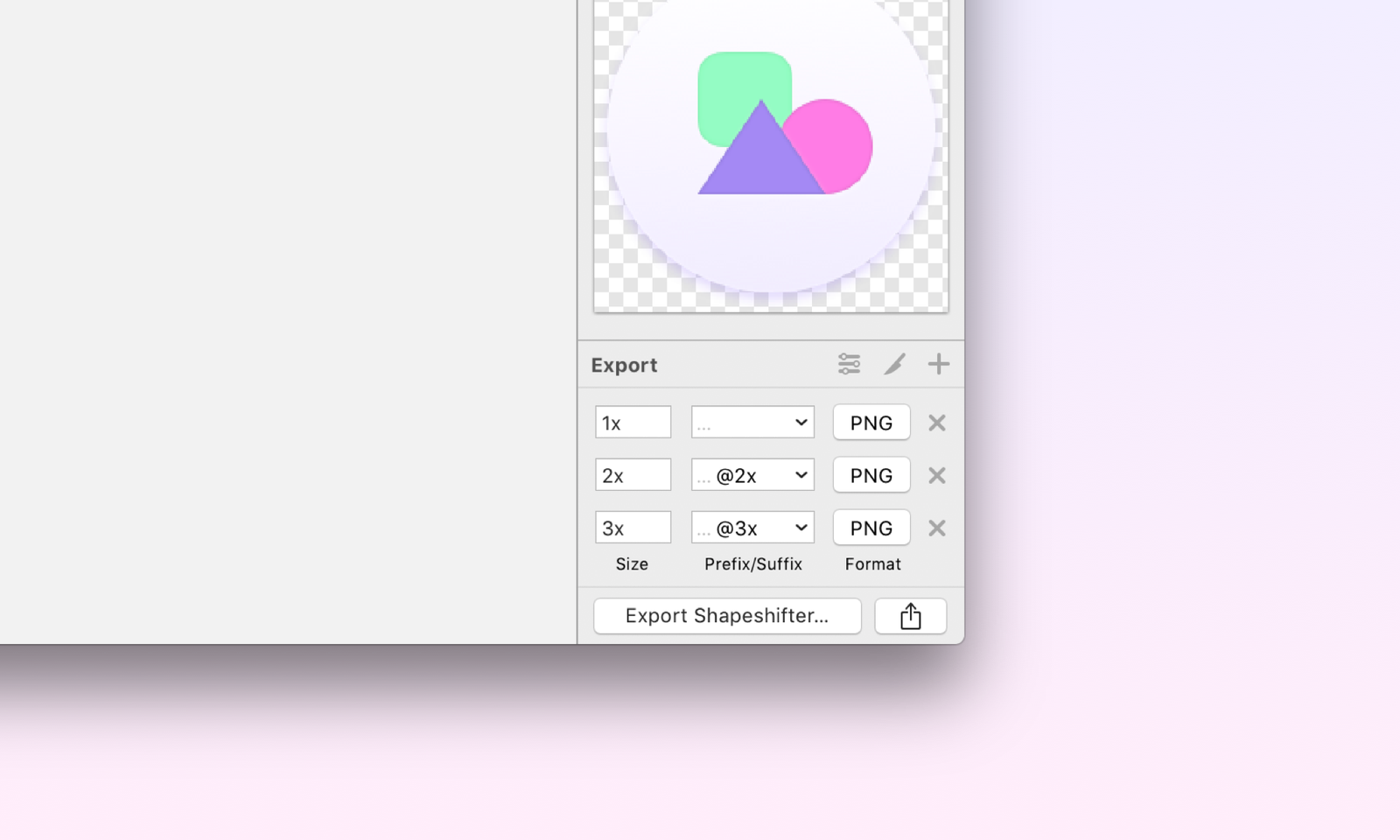
Task: Remove the 2x export row
Action: coord(936,475)
